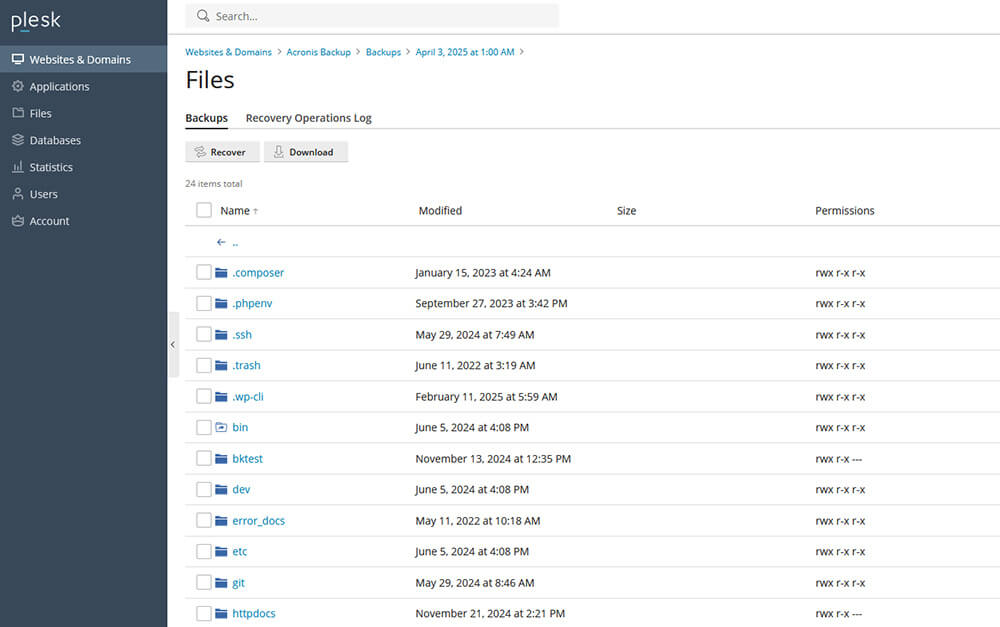Open Applications in the sidebar

point(59,87)
